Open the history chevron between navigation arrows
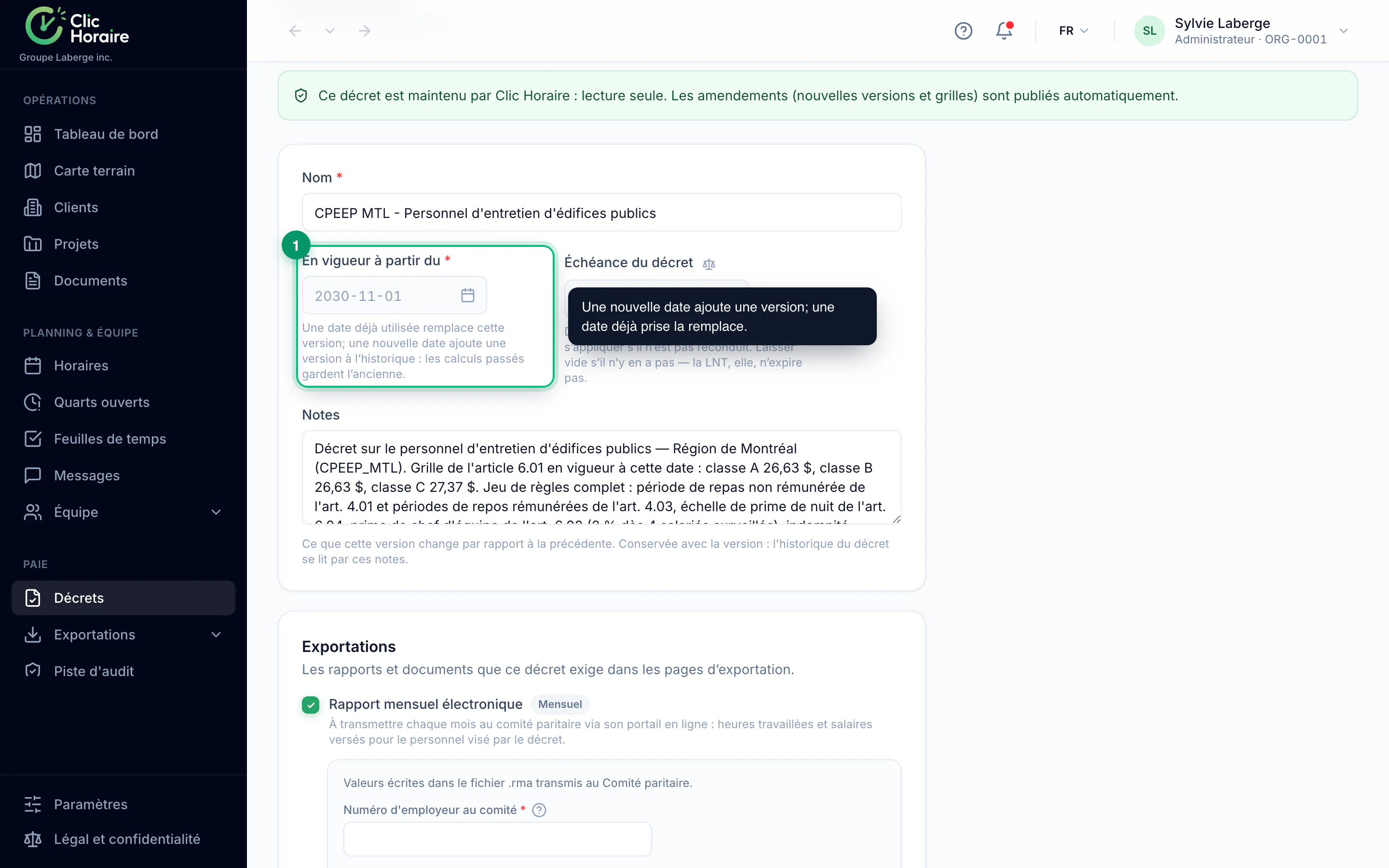 pos(329,30)
